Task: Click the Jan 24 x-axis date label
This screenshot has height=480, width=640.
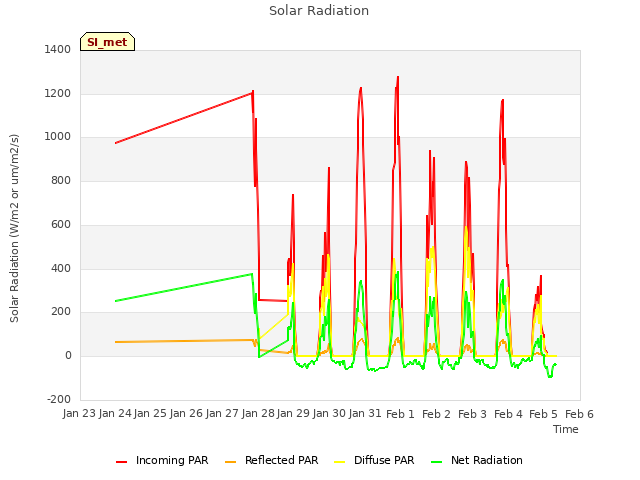Action: [x=115, y=414]
